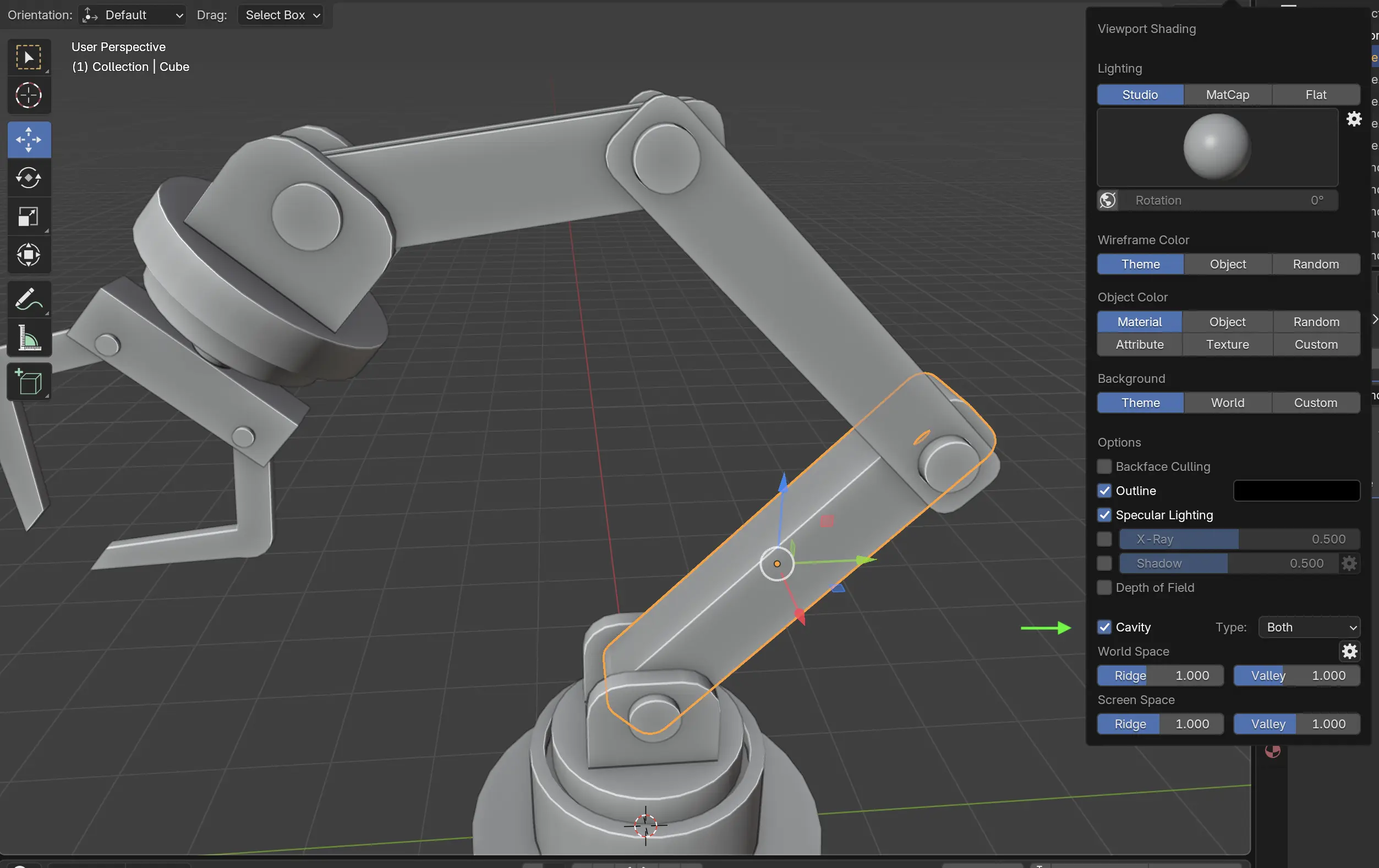Screen dimensions: 1379x868
Task: Pick the Scale tool icon
Action: [x=29, y=216]
